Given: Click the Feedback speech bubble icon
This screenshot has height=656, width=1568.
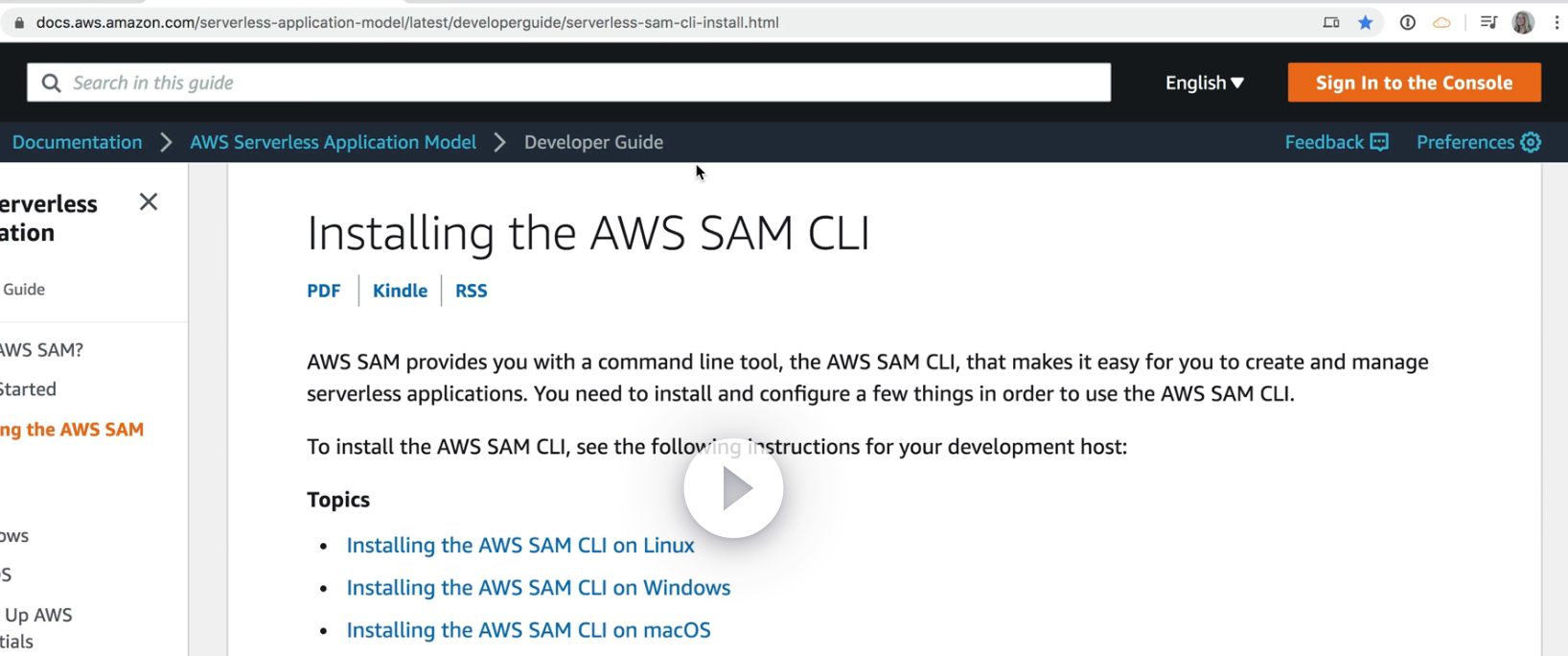Looking at the screenshot, I should click(1379, 142).
